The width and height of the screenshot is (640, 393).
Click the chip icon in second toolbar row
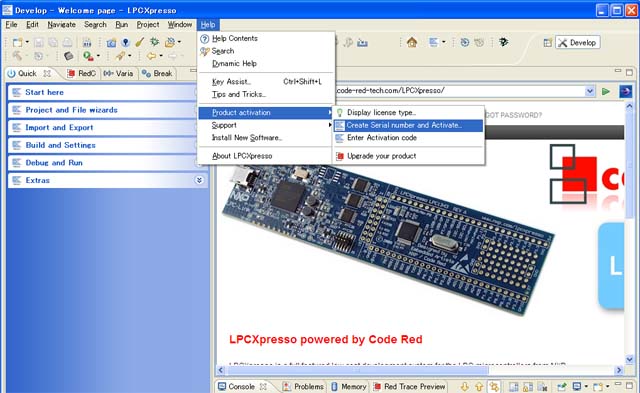click(x=69, y=56)
